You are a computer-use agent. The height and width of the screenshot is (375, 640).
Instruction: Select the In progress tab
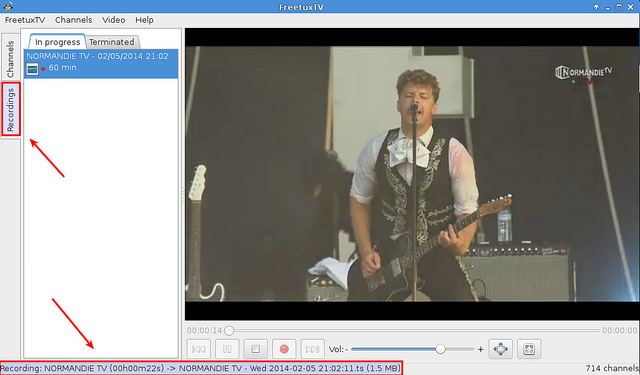(58, 42)
